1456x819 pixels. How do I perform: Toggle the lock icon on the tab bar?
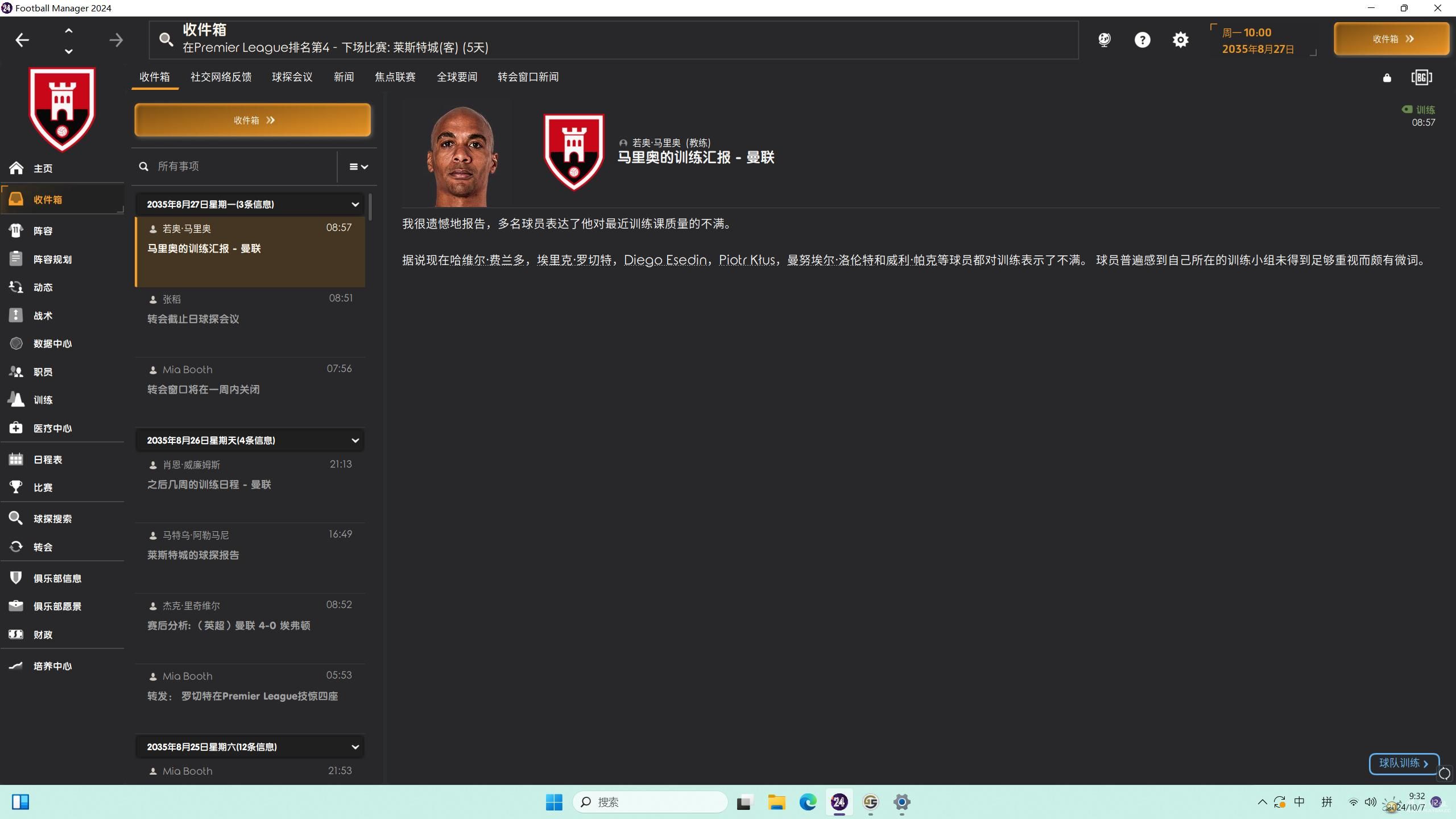1387,78
